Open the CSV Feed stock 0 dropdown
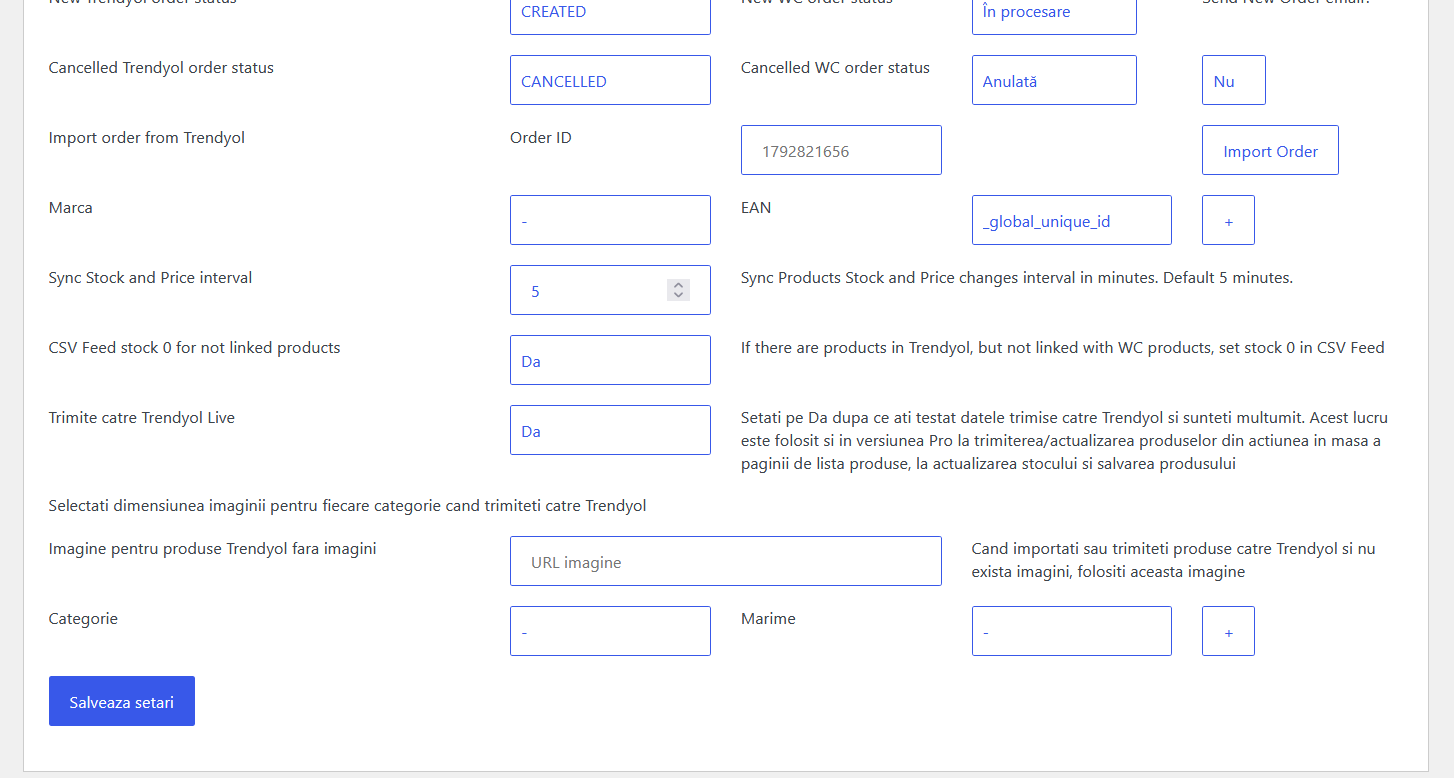This screenshot has height=778, width=1454. pos(610,360)
